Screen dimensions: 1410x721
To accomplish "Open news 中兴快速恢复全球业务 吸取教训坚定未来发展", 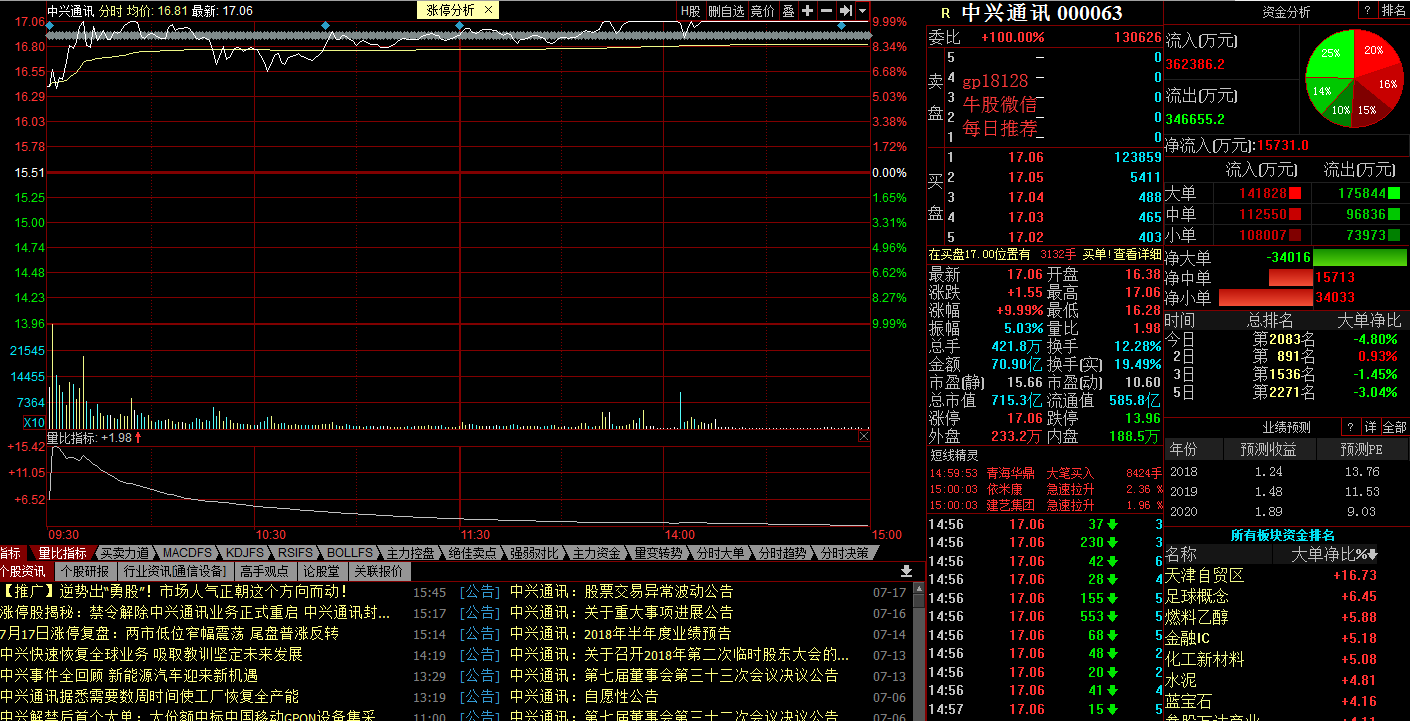I will tap(151, 655).
